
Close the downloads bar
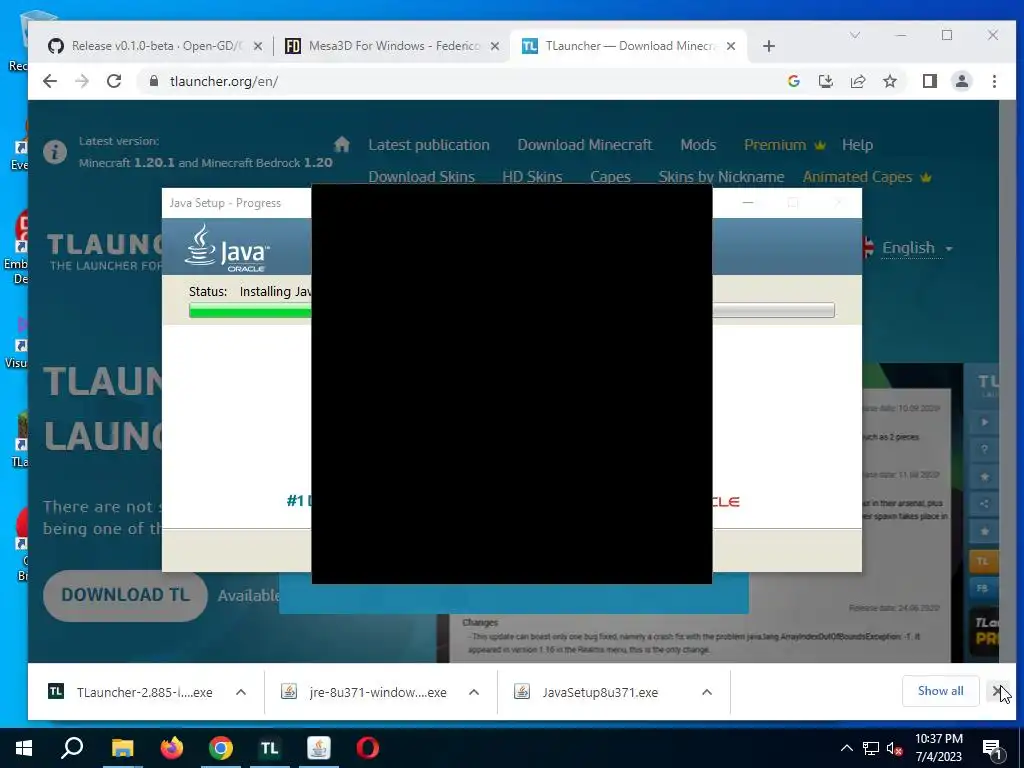pos(998,691)
